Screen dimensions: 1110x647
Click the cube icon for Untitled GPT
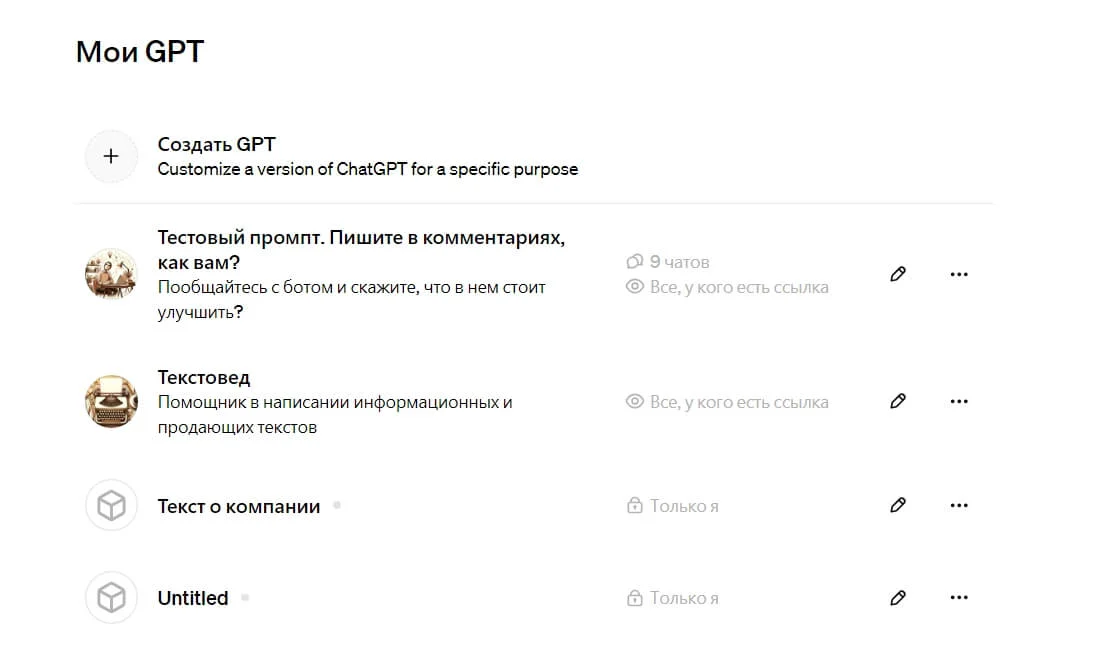111,598
